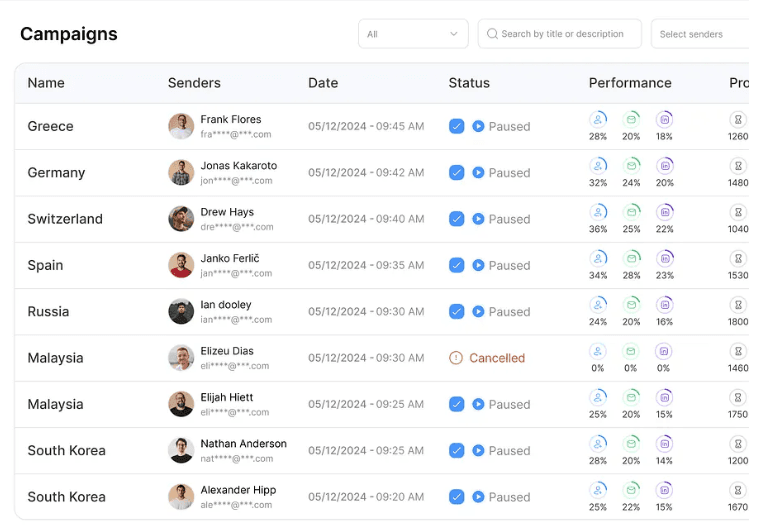757x532 pixels.
Task: Click Drew Hays avatar
Action: click(x=181, y=219)
